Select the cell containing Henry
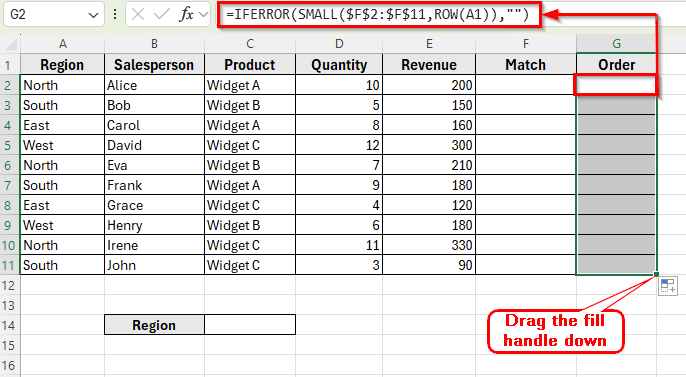Image resolution: width=686 pixels, height=377 pixels. tap(154, 225)
